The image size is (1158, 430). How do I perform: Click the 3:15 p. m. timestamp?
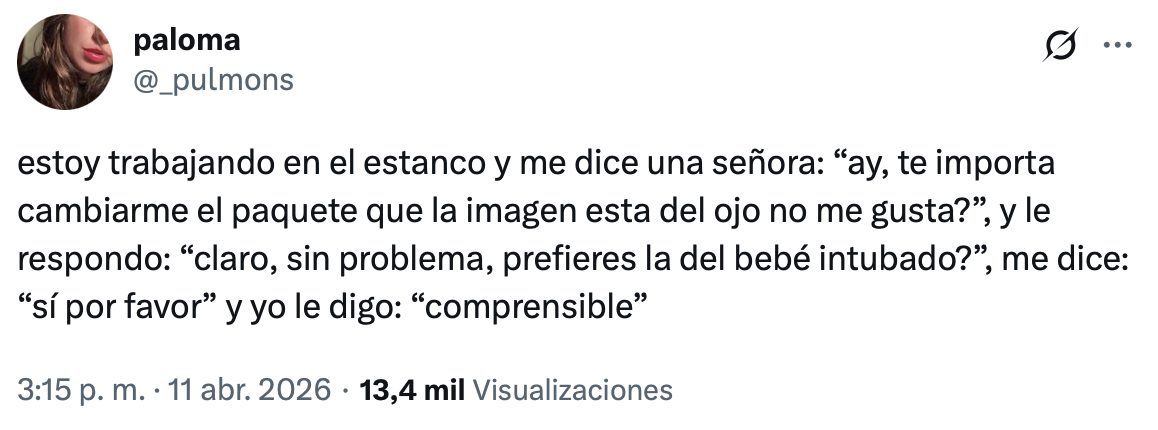click(x=81, y=389)
